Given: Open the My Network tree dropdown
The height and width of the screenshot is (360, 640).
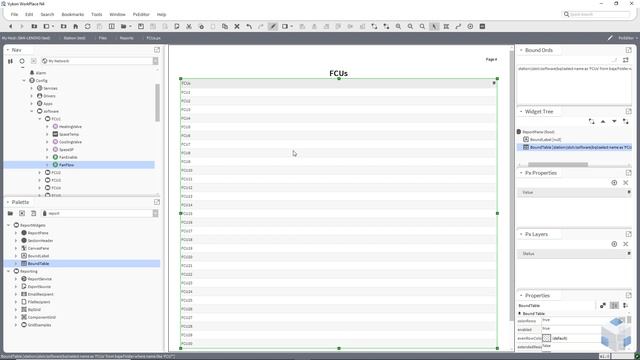Looking at the screenshot, I should [x=156, y=61].
